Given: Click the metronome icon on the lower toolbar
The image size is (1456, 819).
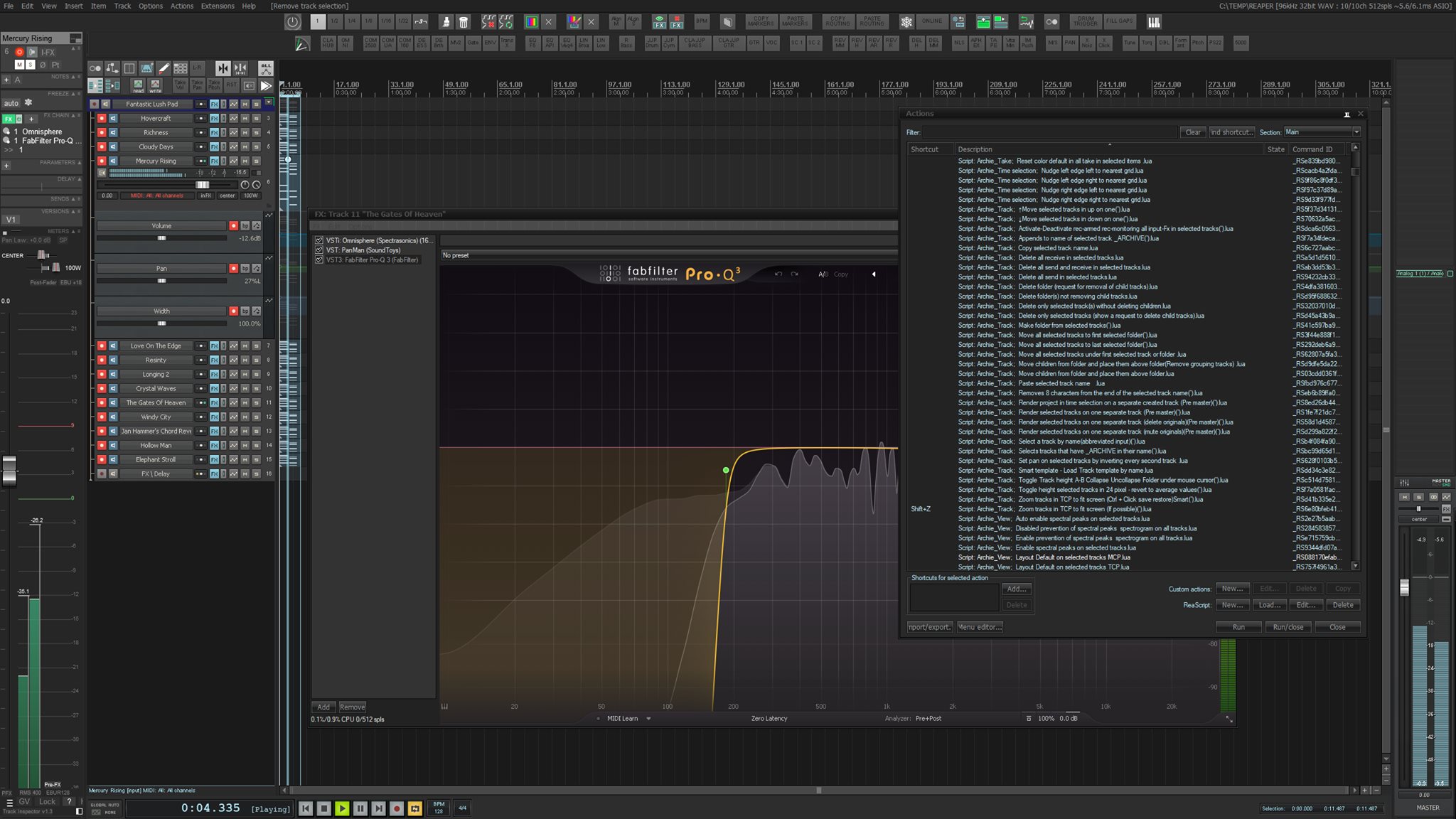Looking at the screenshot, I should coord(302,43).
